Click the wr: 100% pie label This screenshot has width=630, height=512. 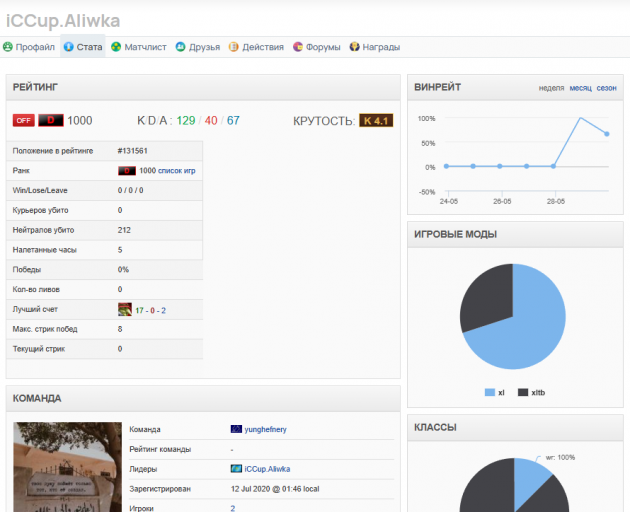(560, 457)
